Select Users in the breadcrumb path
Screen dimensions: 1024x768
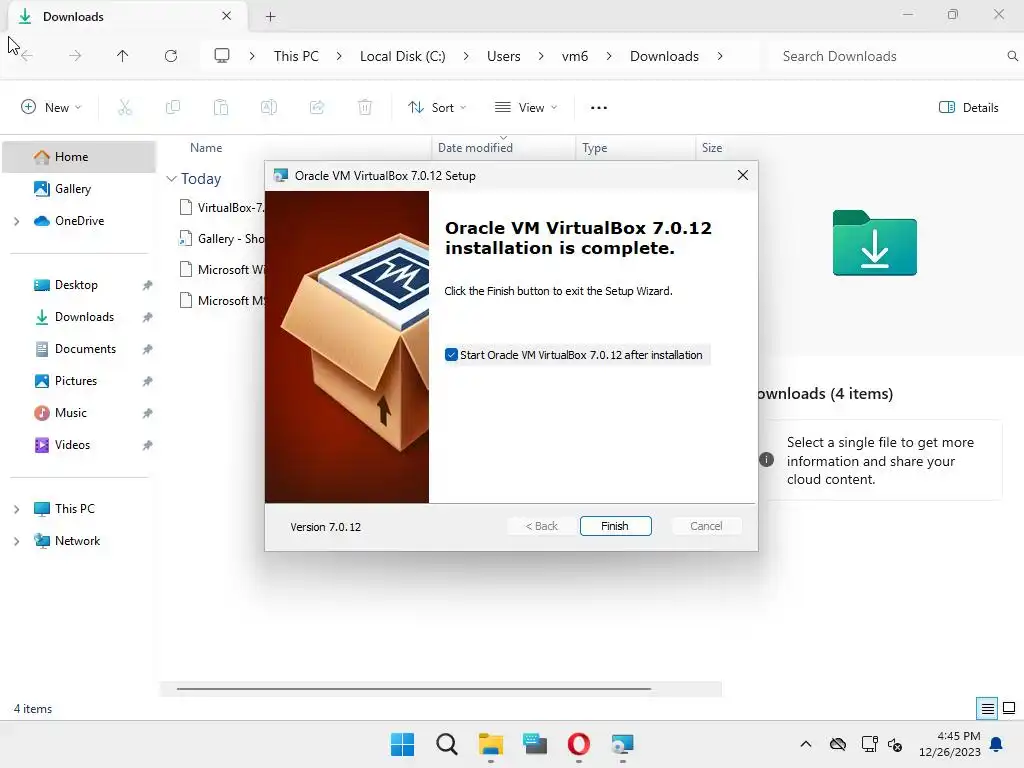(x=504, y=56)
